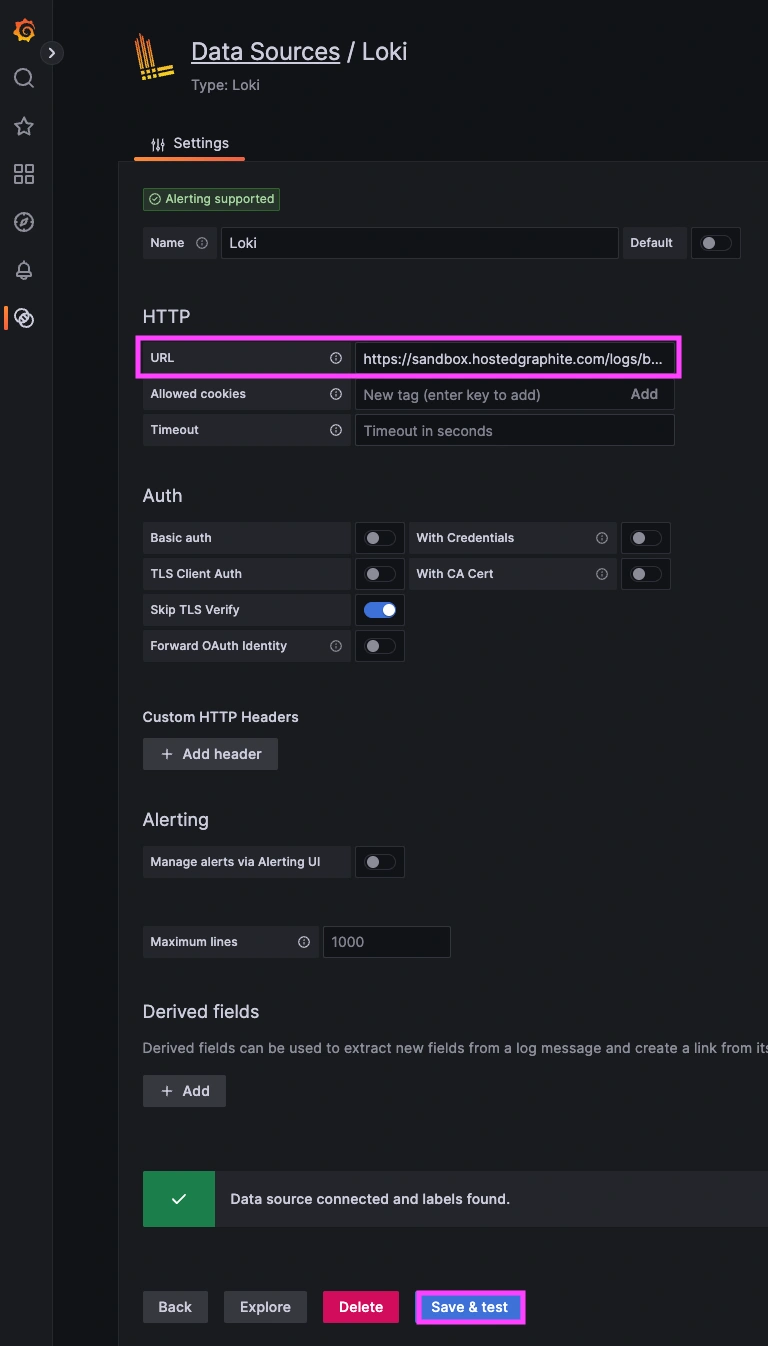Image resolution: width=768 pixels, height=1346 pixels.
Task: Click Add next to Allowed cookies
Action: click(644, 394)
